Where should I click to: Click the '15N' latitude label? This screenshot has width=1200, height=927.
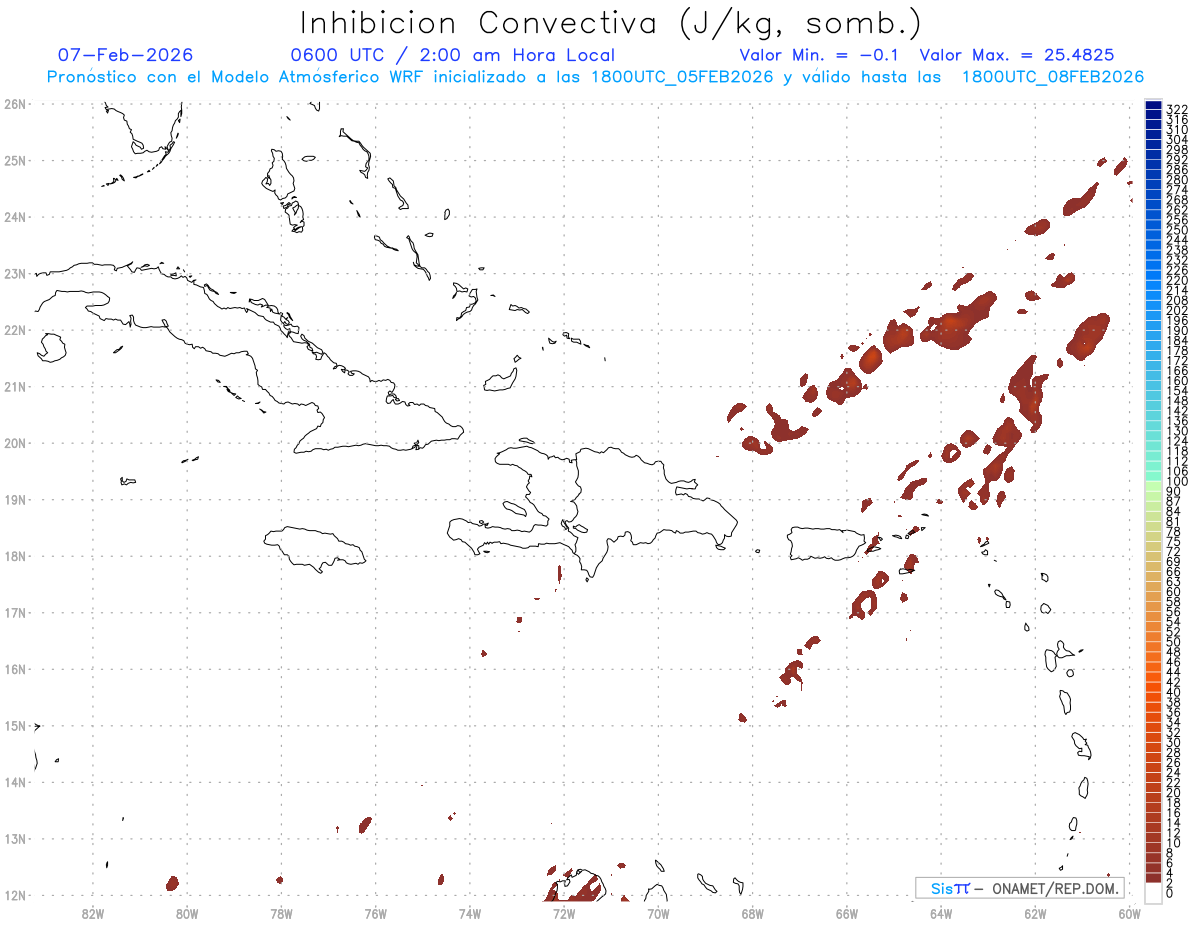pos(15,725)
